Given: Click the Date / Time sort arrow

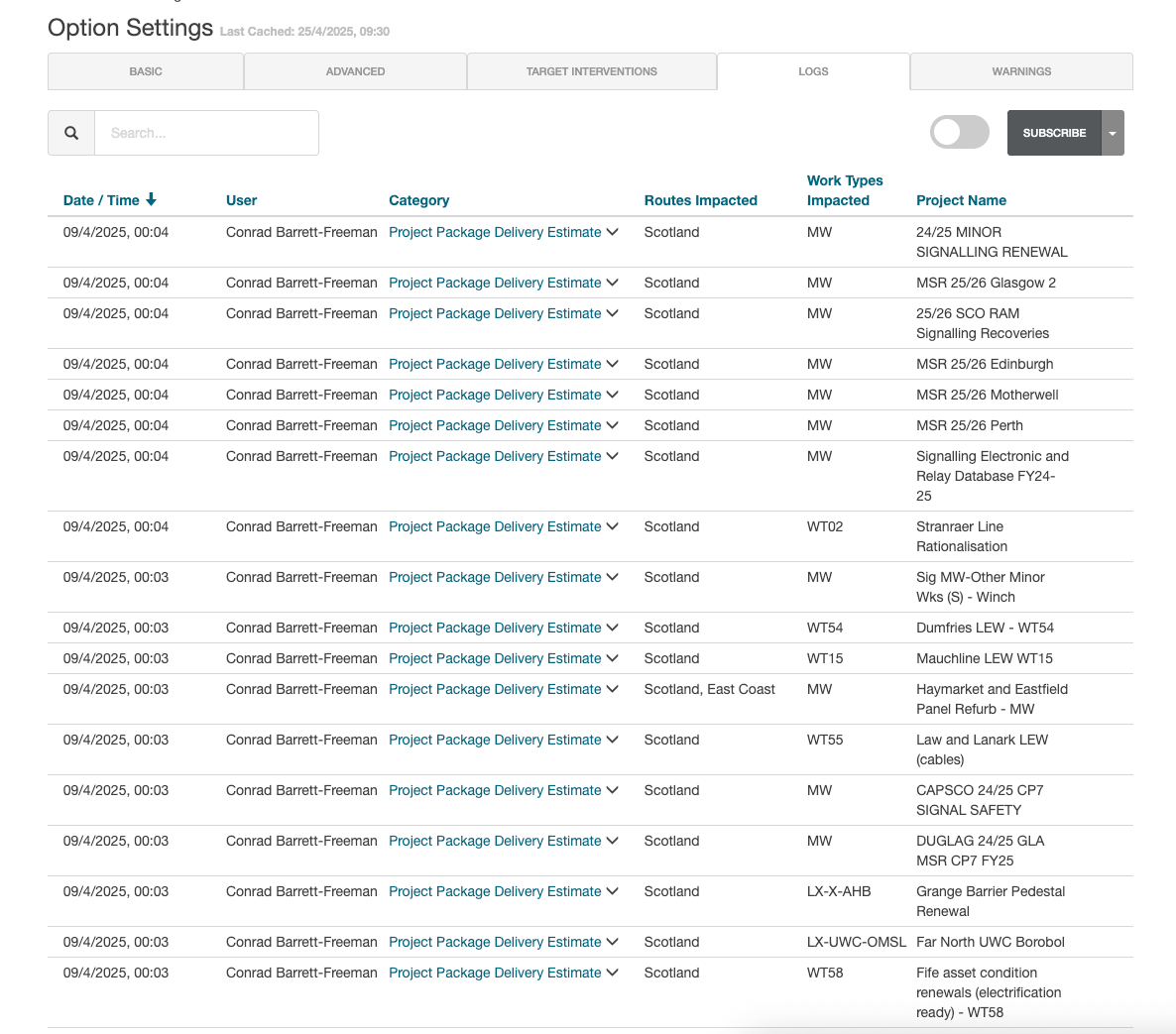Looking at the screenshot, I should 151,199.
